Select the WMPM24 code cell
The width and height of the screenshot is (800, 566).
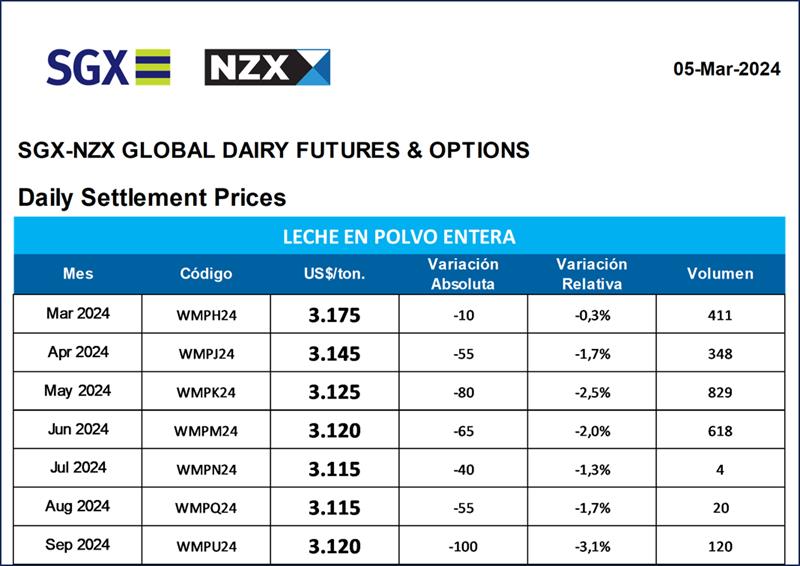click(206, 431)
